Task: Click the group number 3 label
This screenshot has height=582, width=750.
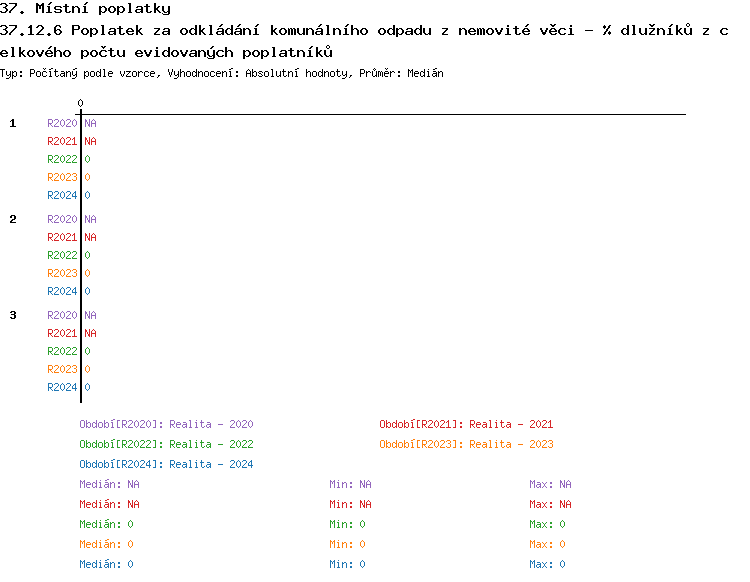Action: 13,315
